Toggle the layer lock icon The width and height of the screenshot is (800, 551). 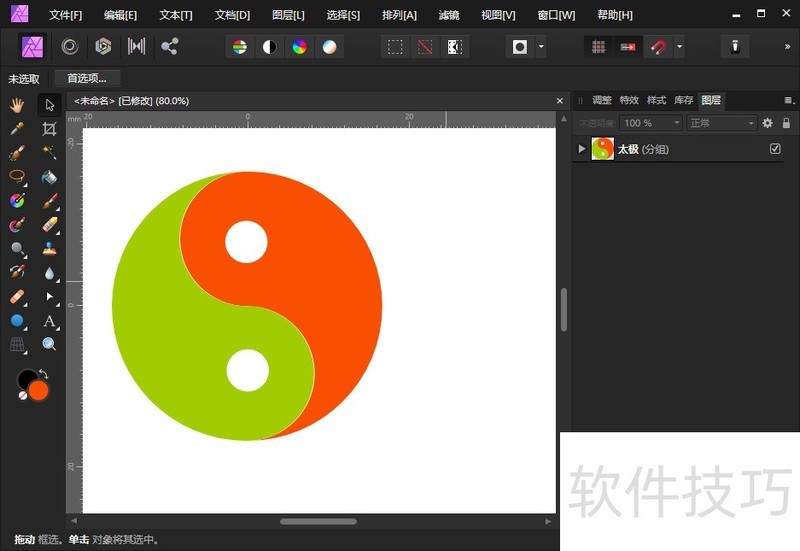(787, 123)
